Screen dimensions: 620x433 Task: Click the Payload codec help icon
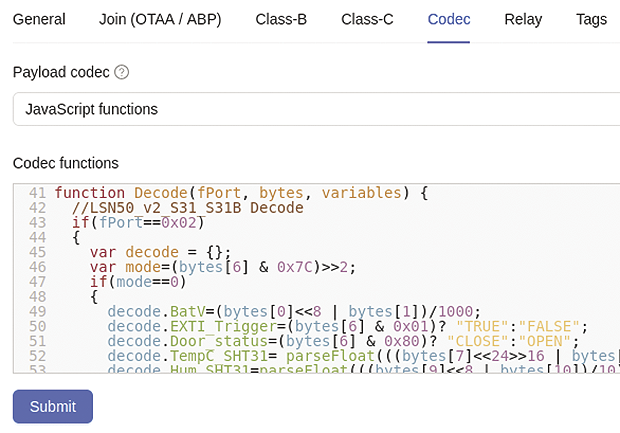click(121, 72)
